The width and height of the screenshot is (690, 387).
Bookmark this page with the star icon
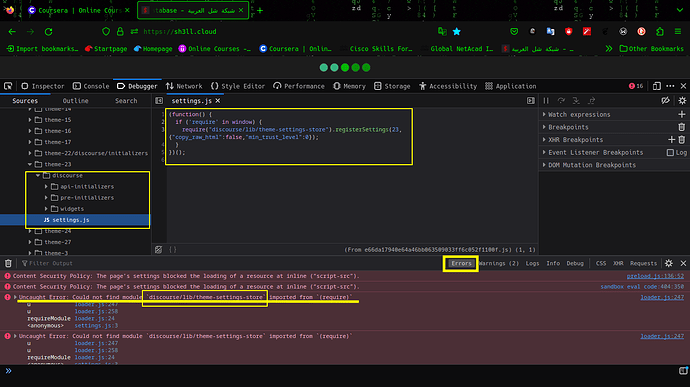click(x=457, y=32)
